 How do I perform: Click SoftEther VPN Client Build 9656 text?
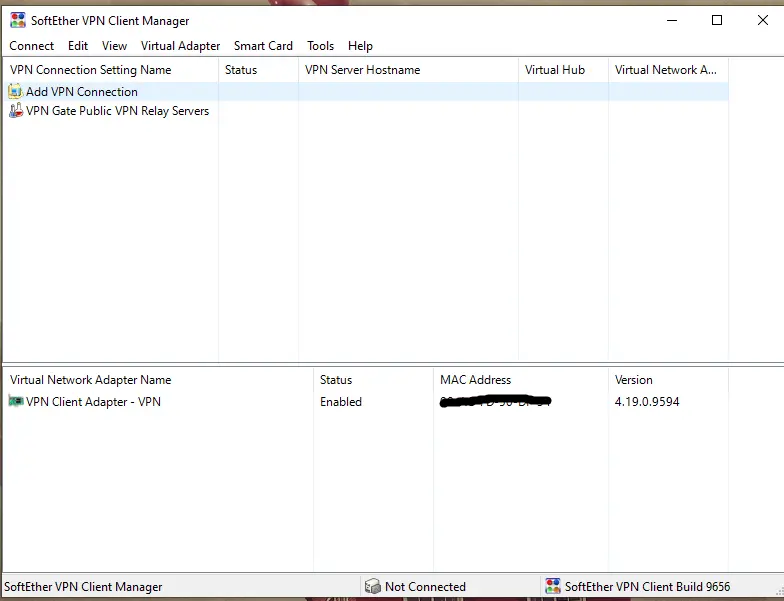648,586
